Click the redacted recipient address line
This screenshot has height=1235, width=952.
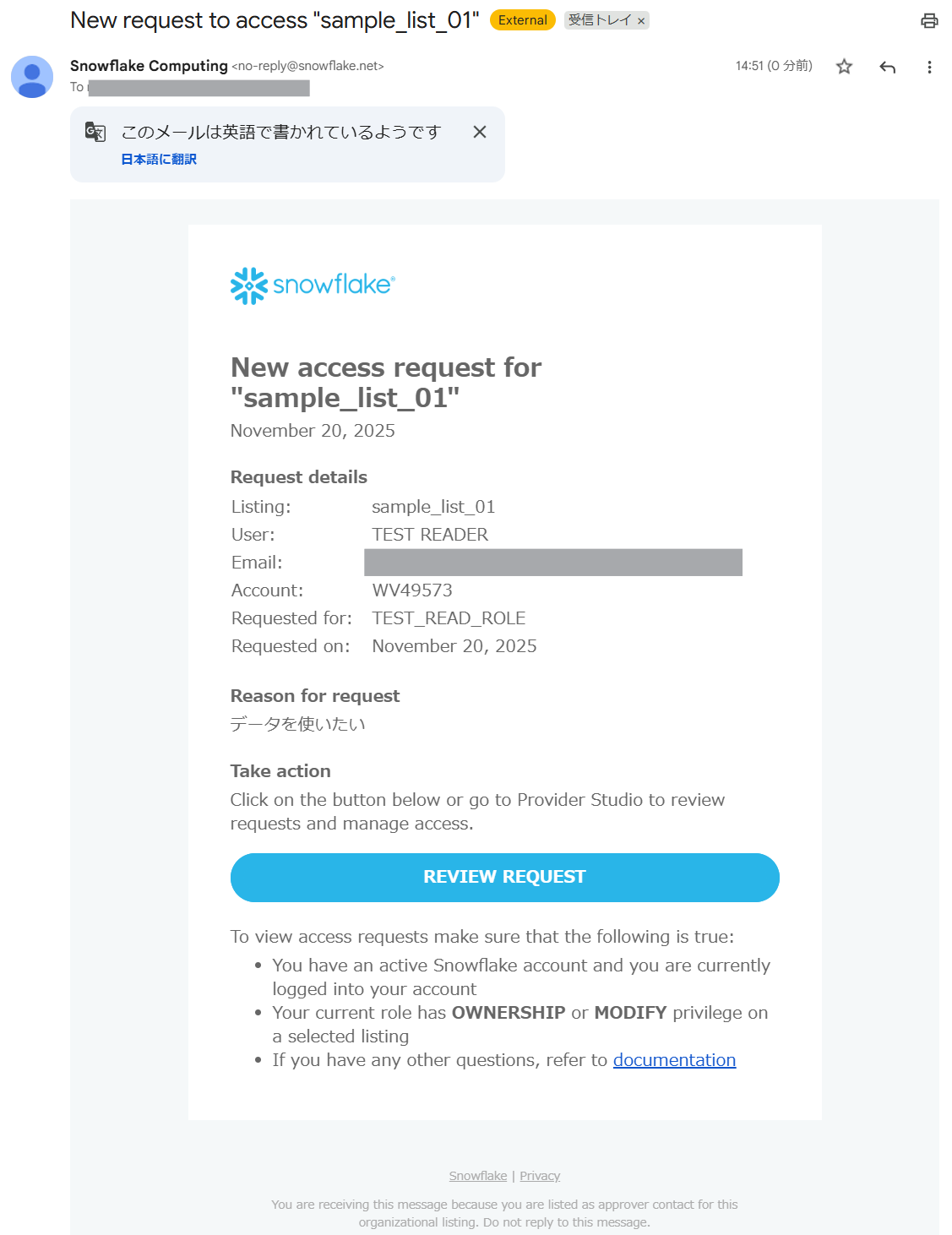[199, 88]
